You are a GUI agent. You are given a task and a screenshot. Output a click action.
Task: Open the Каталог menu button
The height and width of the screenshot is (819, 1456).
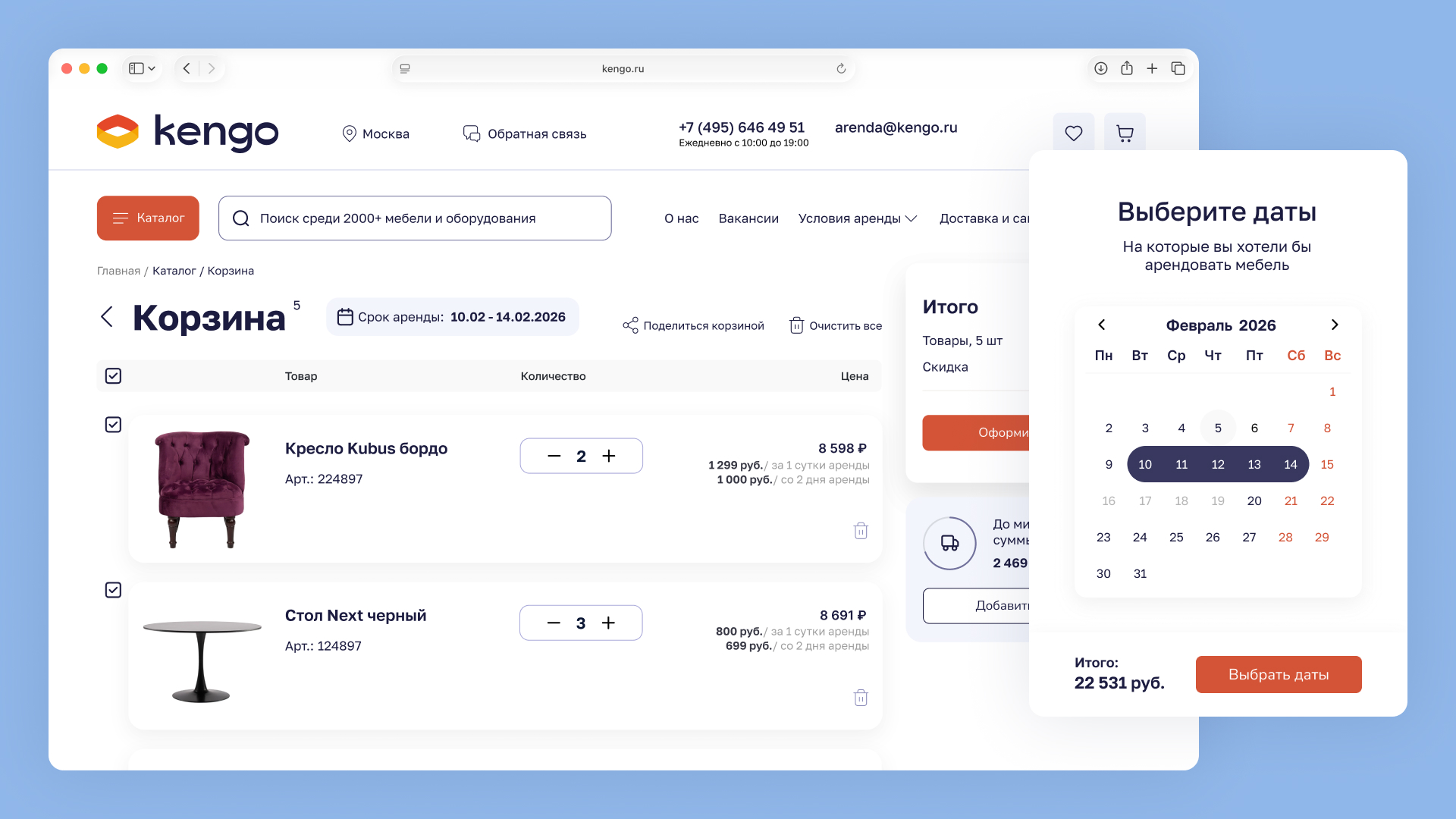148,218
